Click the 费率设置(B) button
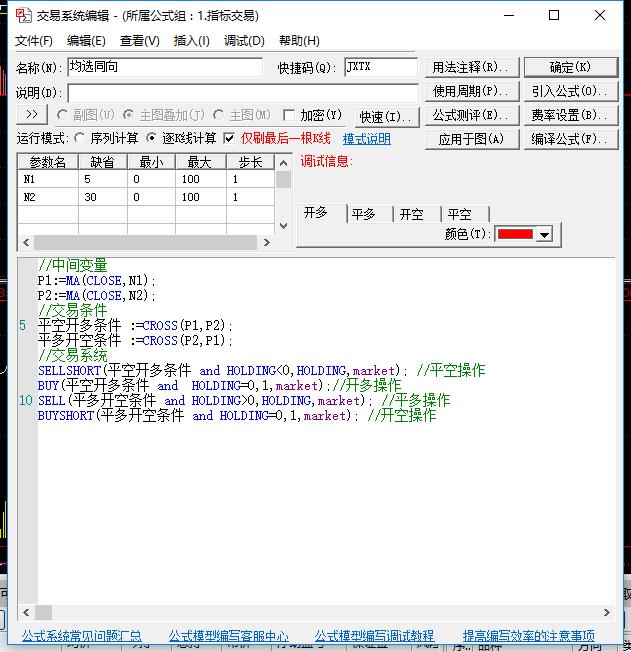 click(571, 115)
